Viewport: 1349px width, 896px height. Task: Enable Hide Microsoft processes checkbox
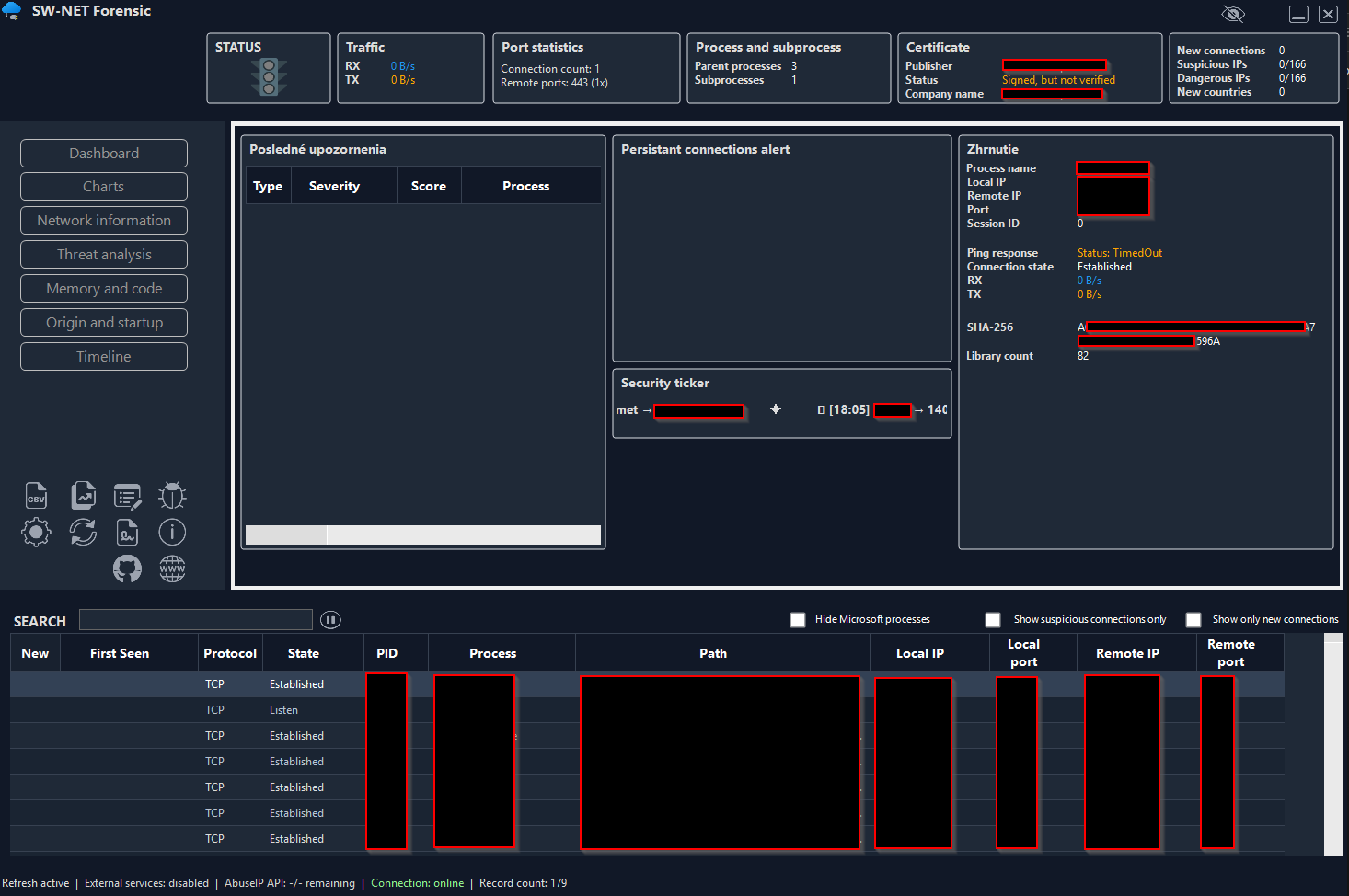pos(798,620)
